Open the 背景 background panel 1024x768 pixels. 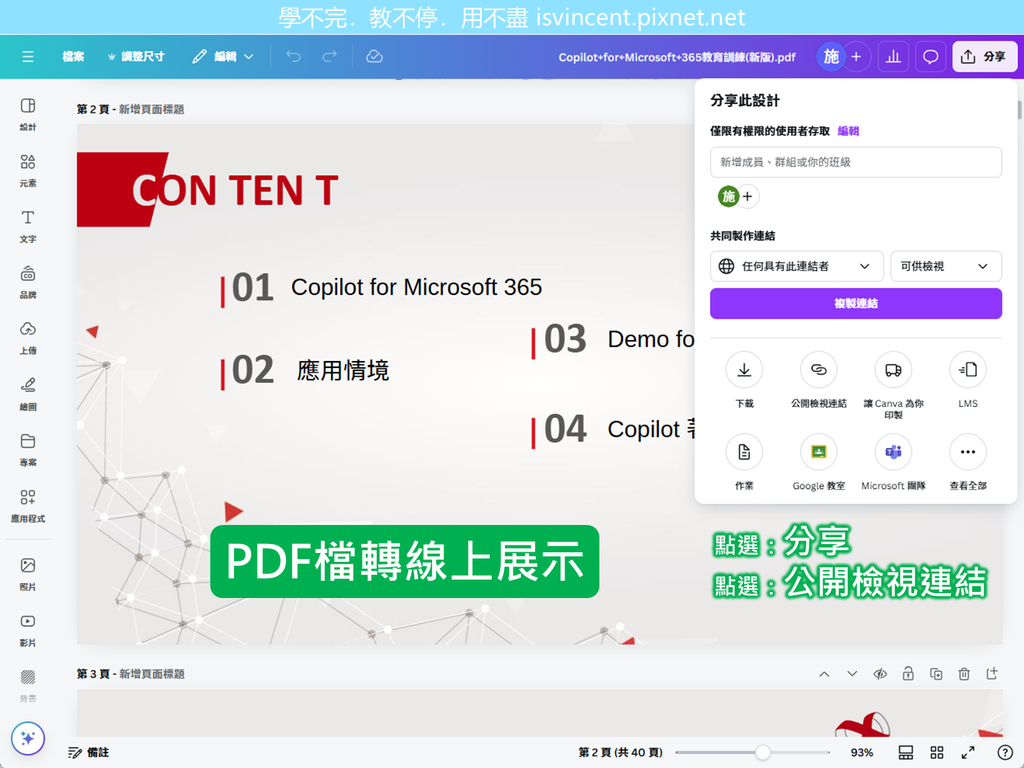coord(27,686)
